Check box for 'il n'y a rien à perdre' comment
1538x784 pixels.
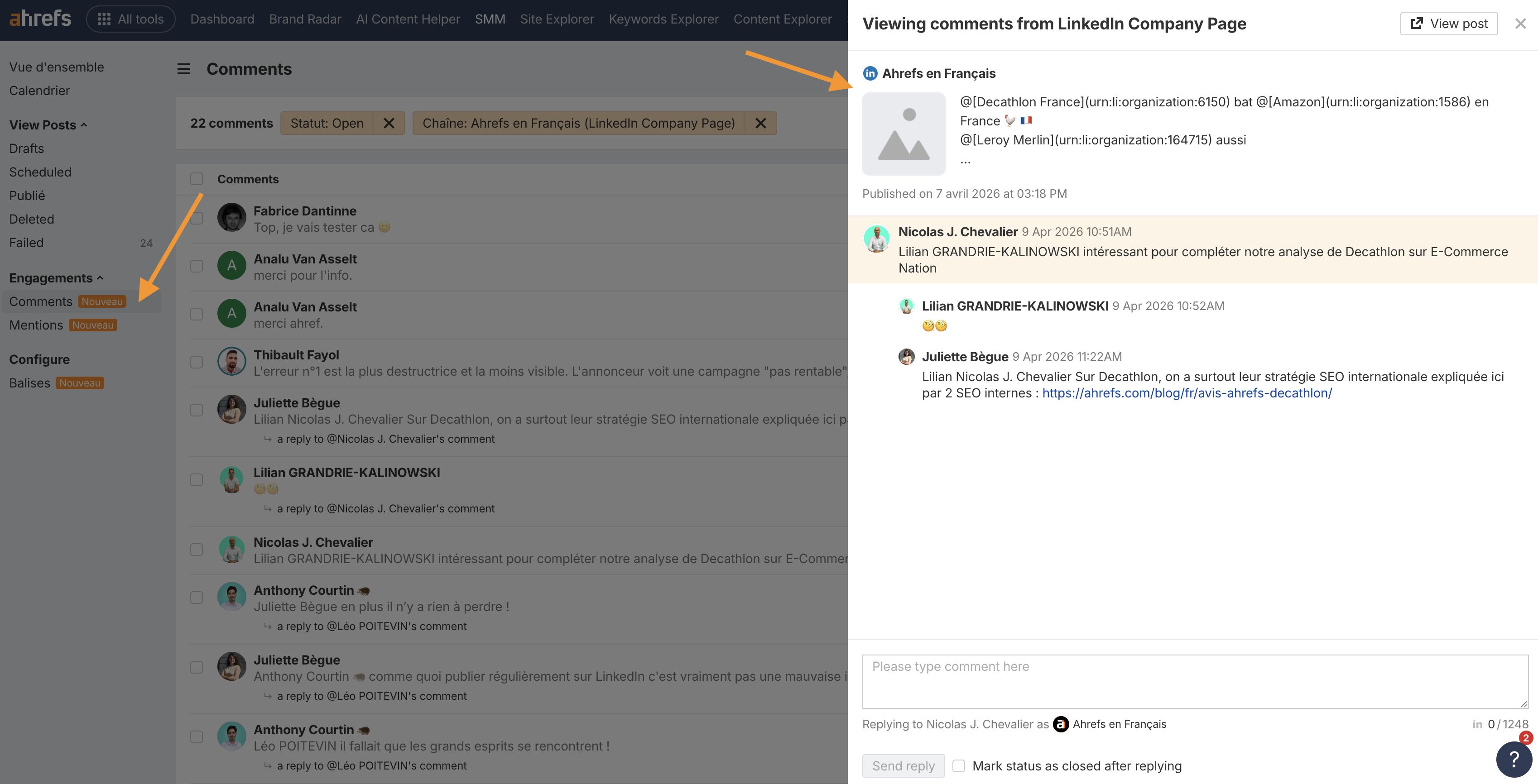click(x=197, y=597)
